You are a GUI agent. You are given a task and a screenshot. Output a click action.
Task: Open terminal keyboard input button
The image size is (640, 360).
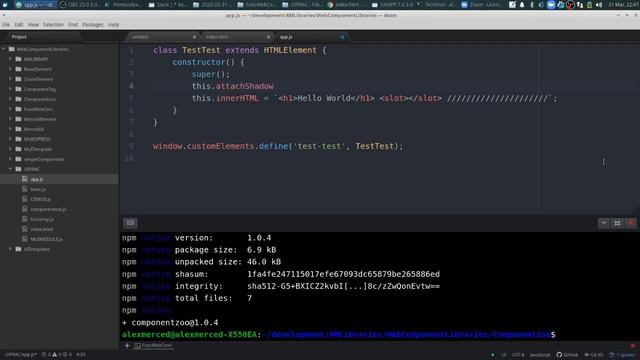130,223
